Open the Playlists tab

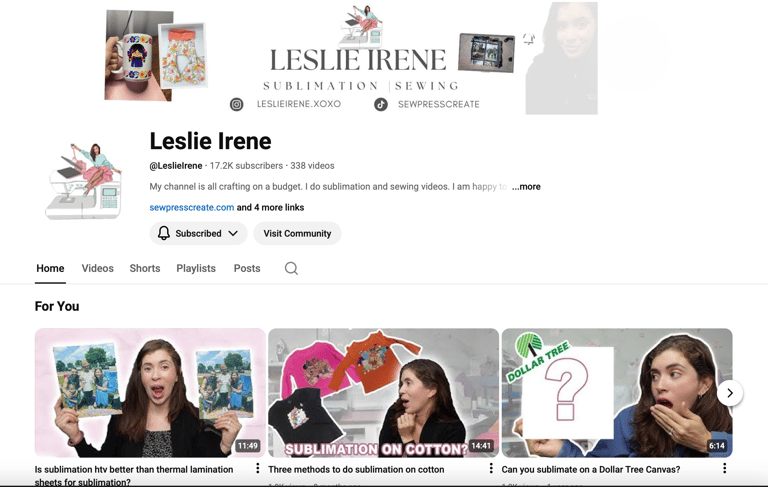click(x=196, y=268)
